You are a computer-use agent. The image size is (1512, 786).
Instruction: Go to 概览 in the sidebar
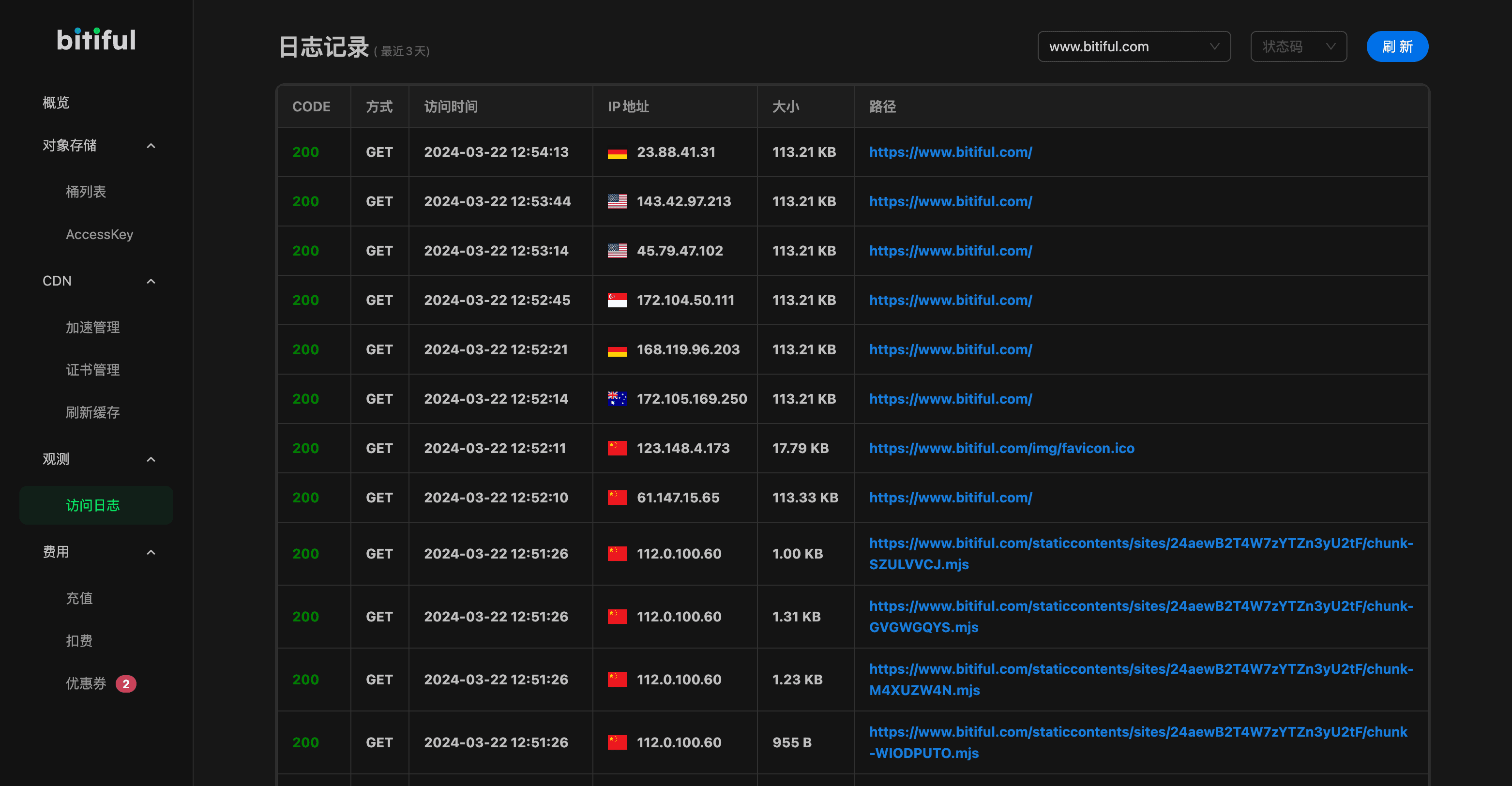pos(56,103)
